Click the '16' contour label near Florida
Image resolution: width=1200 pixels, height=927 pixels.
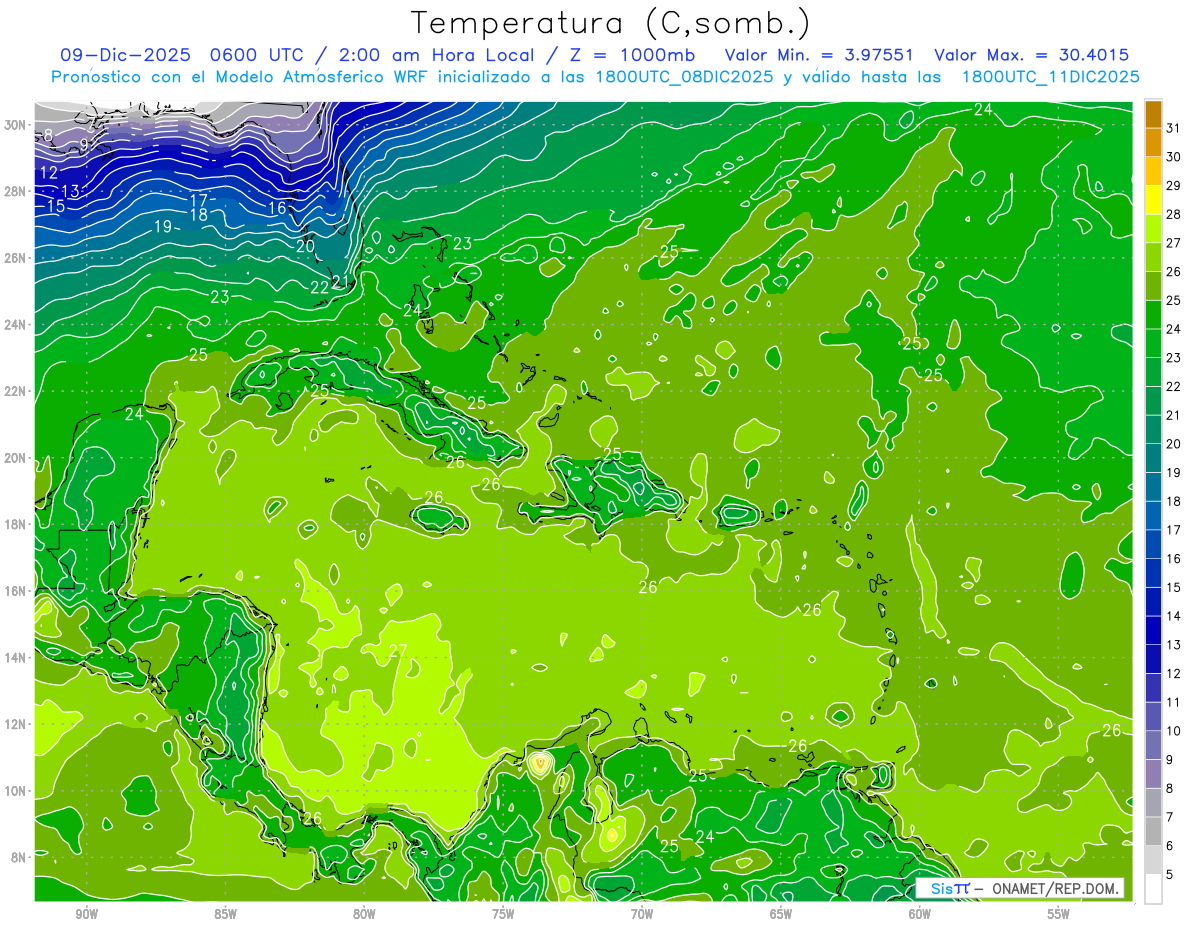[277, 208]
